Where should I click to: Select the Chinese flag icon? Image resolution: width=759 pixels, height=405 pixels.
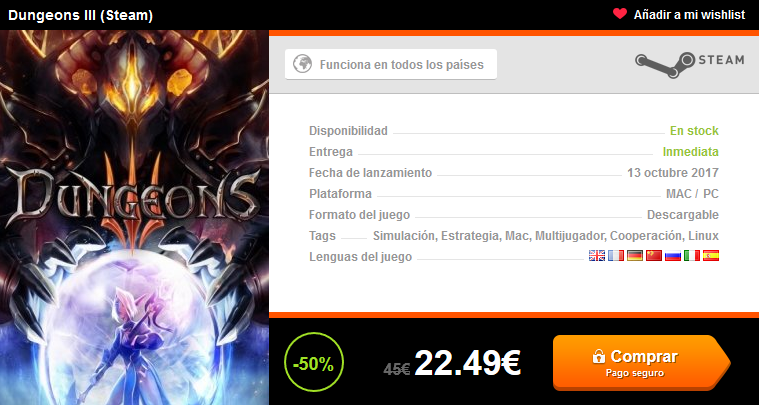pos(653,255)
